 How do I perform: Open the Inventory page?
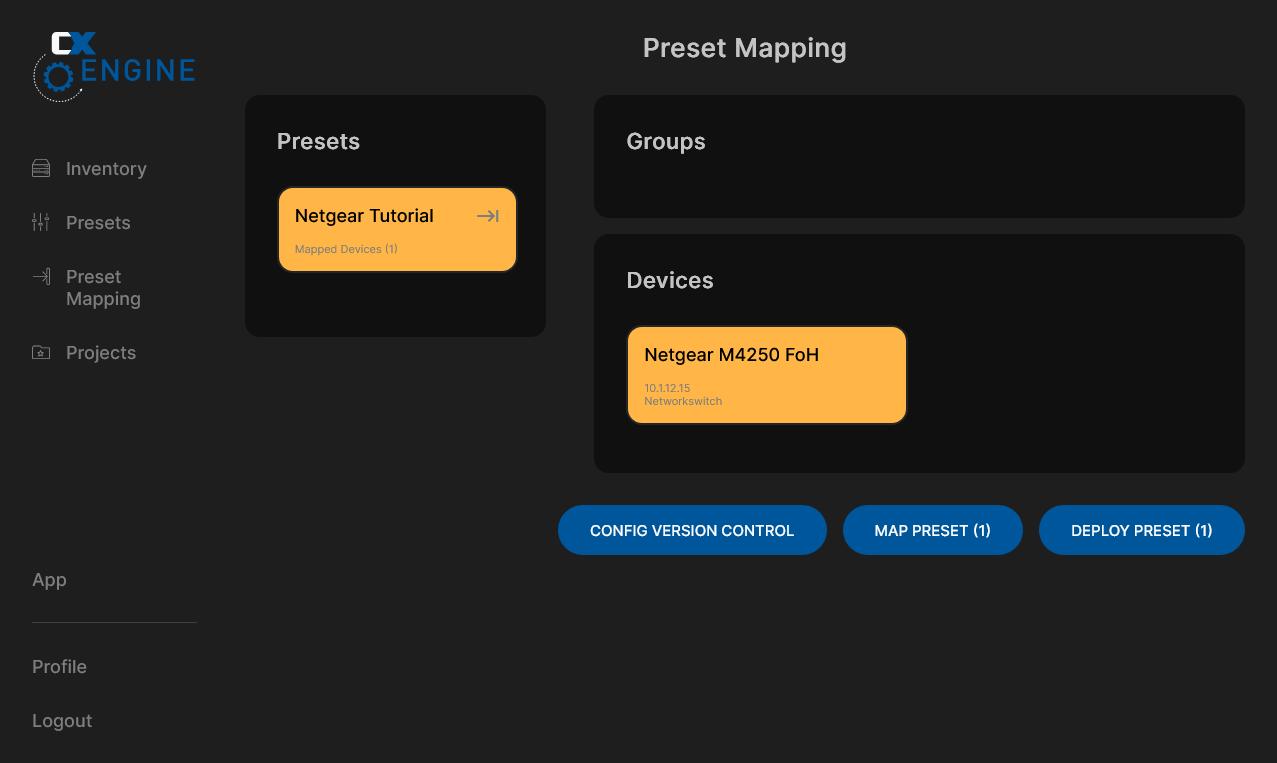point(106,169)
